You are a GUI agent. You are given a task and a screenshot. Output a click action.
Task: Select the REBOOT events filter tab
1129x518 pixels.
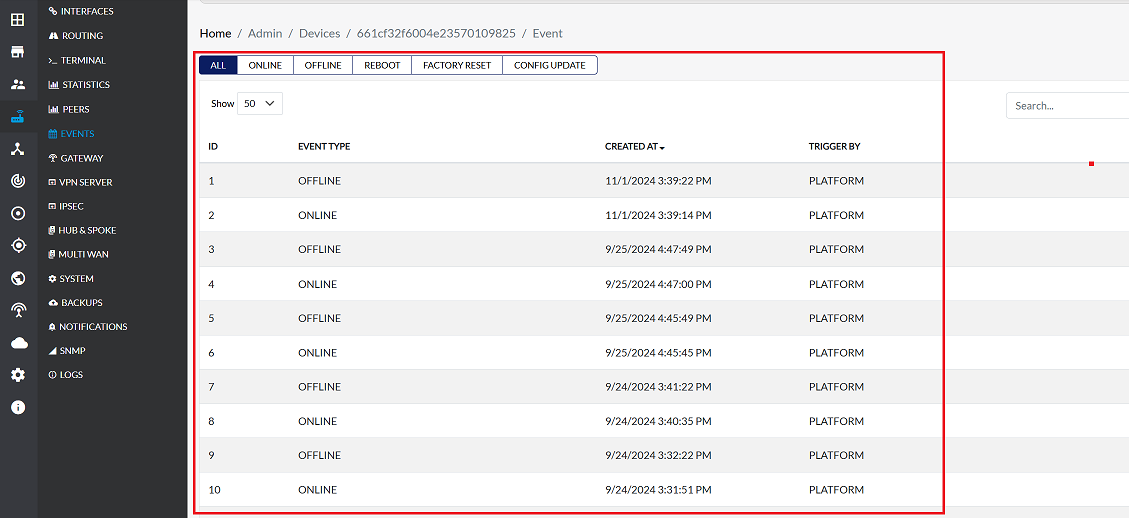point(381,66)
